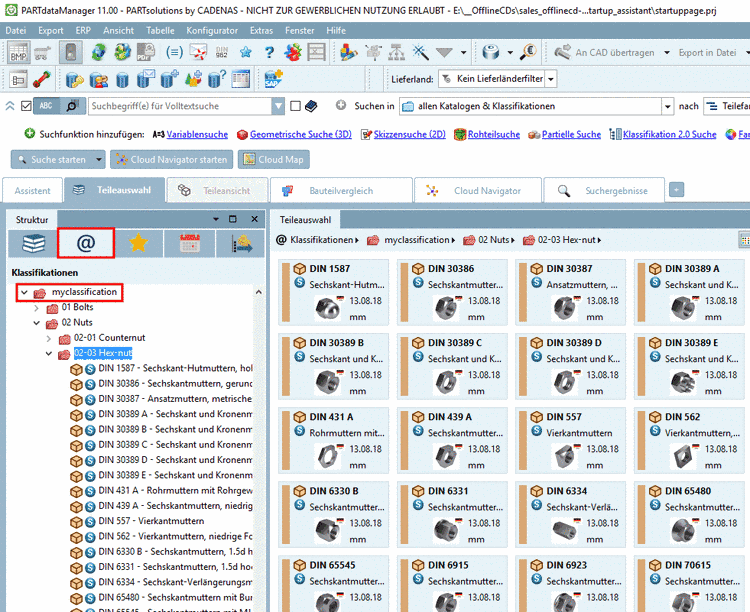Click the database with key icon
750x612 pixels.
click(74, 79)
